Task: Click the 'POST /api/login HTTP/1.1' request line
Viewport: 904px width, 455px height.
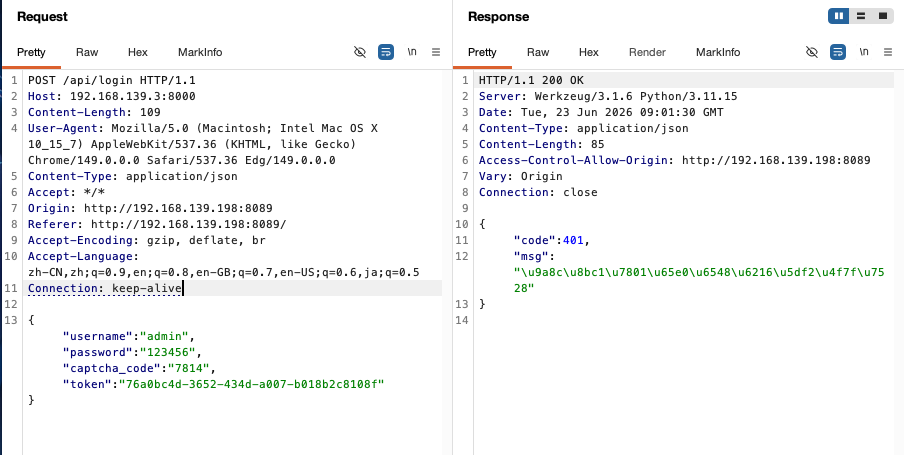Action: coord(112,80)
